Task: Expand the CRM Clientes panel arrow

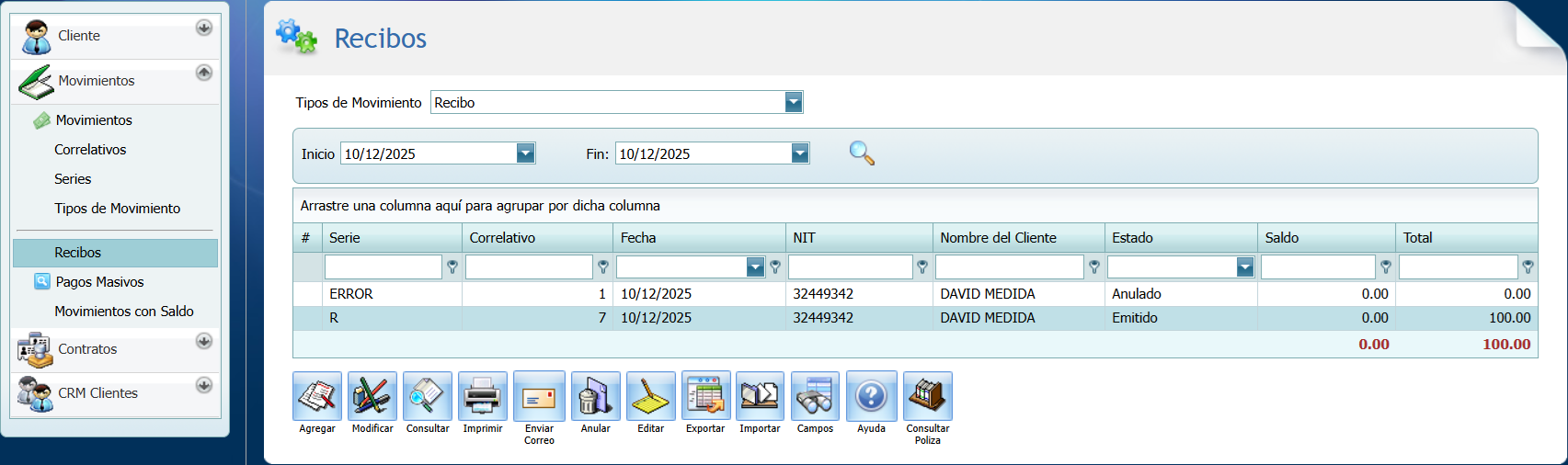Action: tap(204, 385)
